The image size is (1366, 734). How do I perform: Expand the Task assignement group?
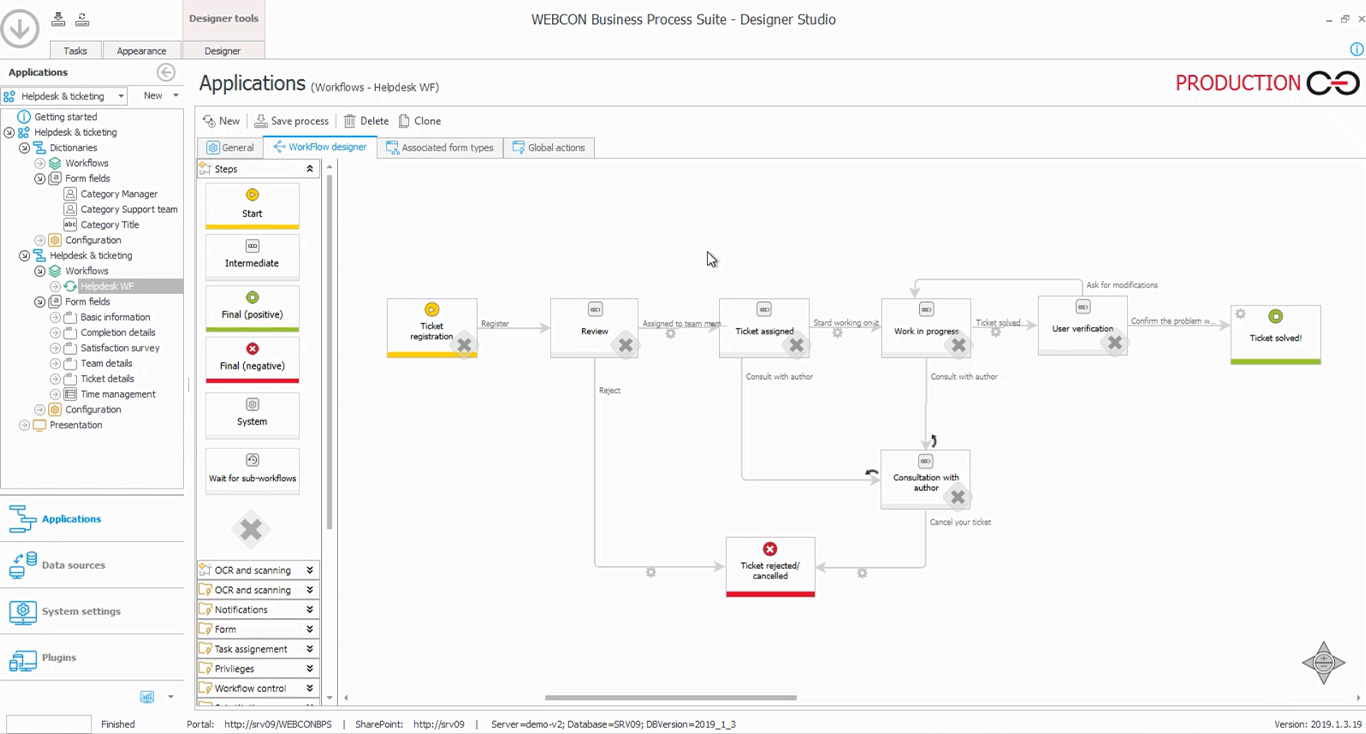(309, 649)
